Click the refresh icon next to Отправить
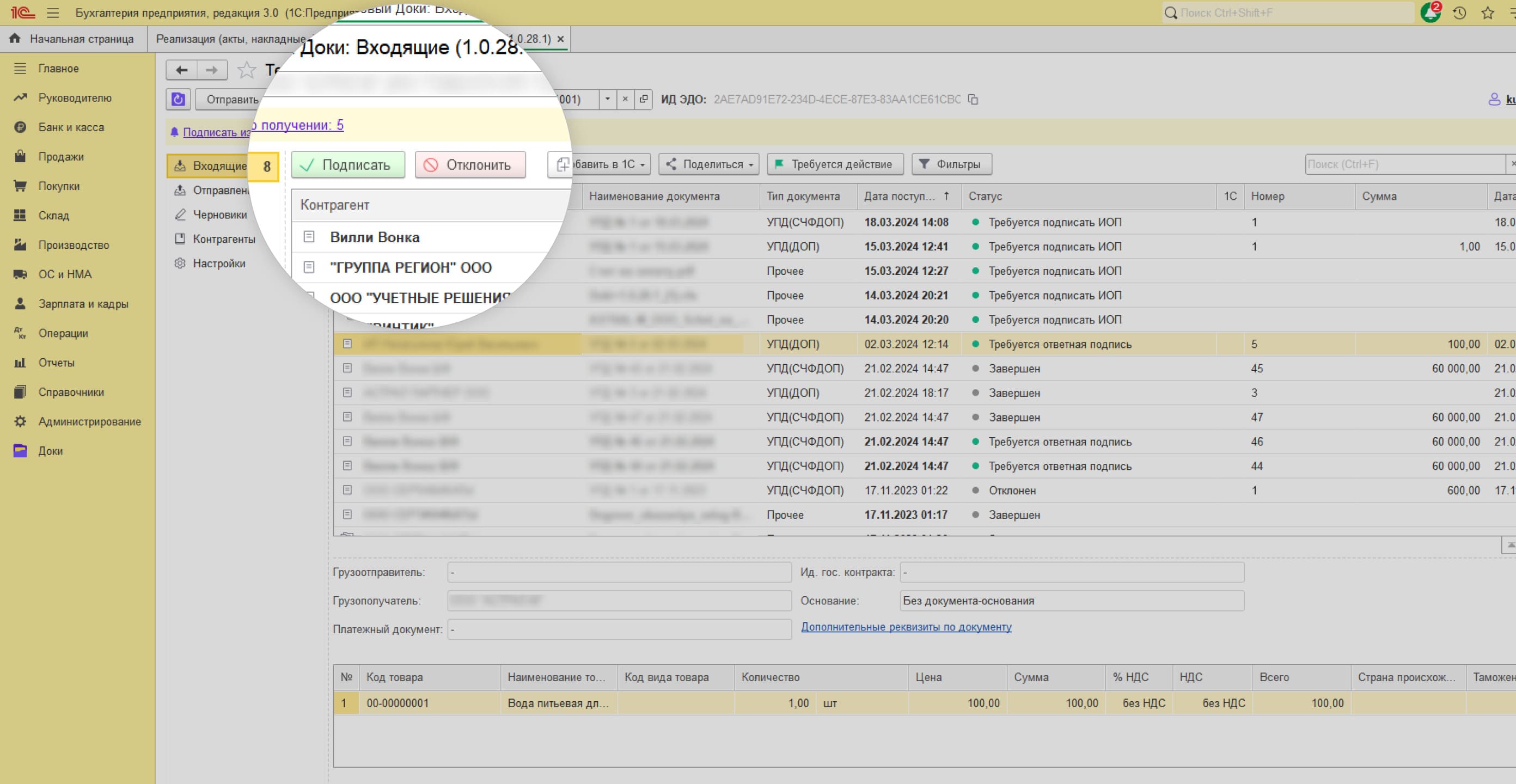The height and width of the screenshot is (784, 1516). 178,100
